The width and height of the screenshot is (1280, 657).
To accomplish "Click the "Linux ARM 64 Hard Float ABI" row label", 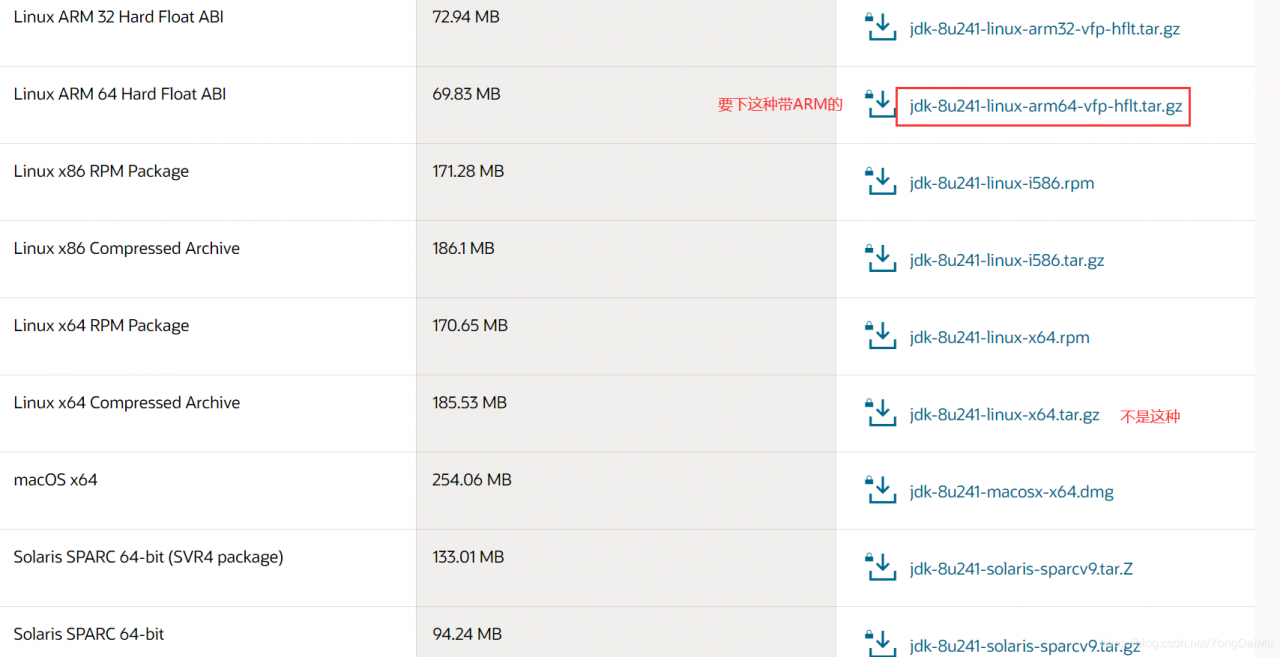I will click(x=120, y=94).
